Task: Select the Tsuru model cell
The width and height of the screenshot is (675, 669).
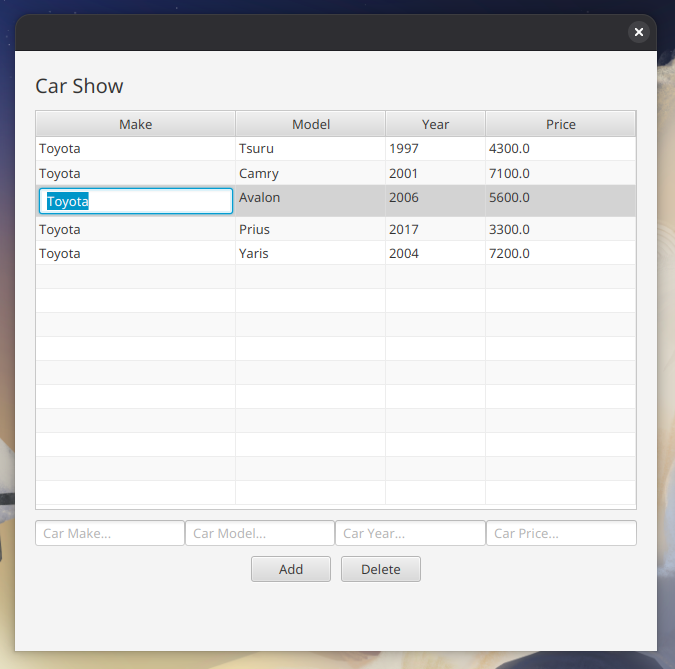Action: click(x=310, y=149)
